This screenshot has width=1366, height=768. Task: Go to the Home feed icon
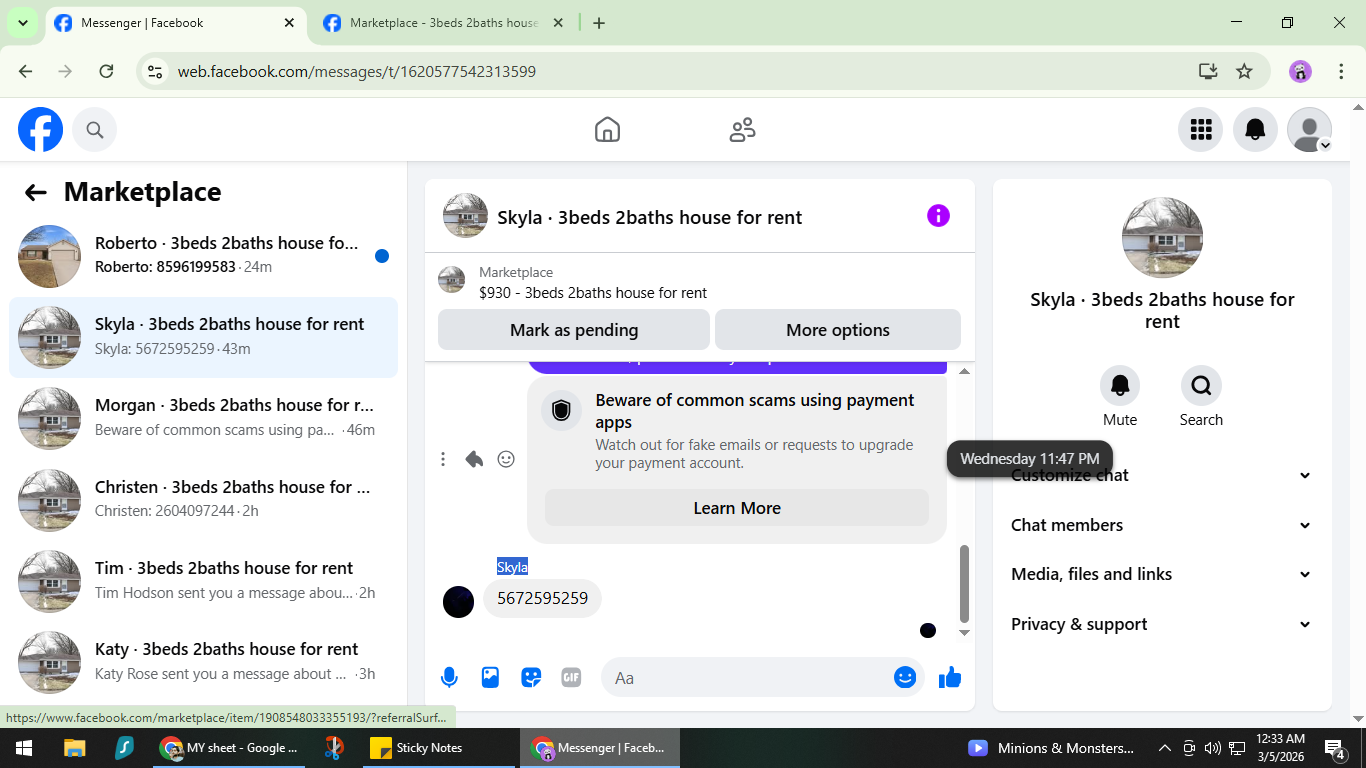[x=607, y=130]
